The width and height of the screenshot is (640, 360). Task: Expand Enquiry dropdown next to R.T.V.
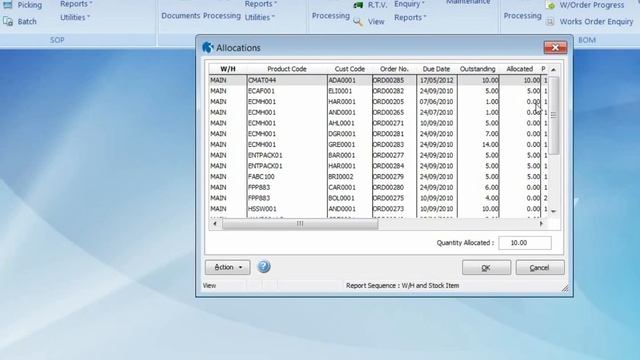(409, 4)
